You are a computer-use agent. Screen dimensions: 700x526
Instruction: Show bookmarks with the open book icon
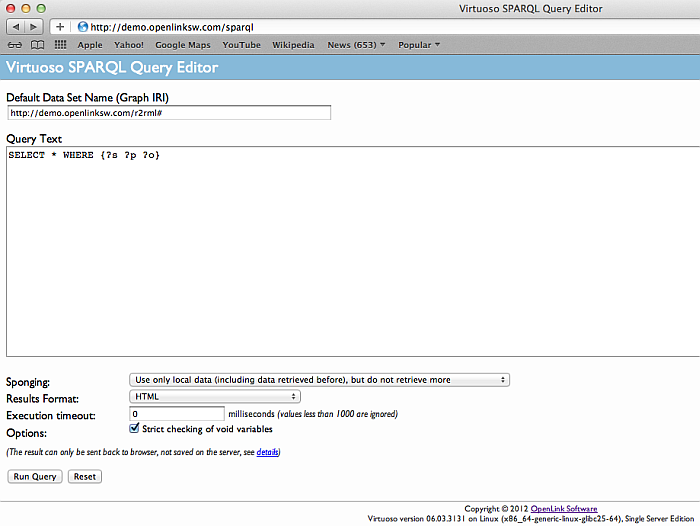(x=38, y=45)
